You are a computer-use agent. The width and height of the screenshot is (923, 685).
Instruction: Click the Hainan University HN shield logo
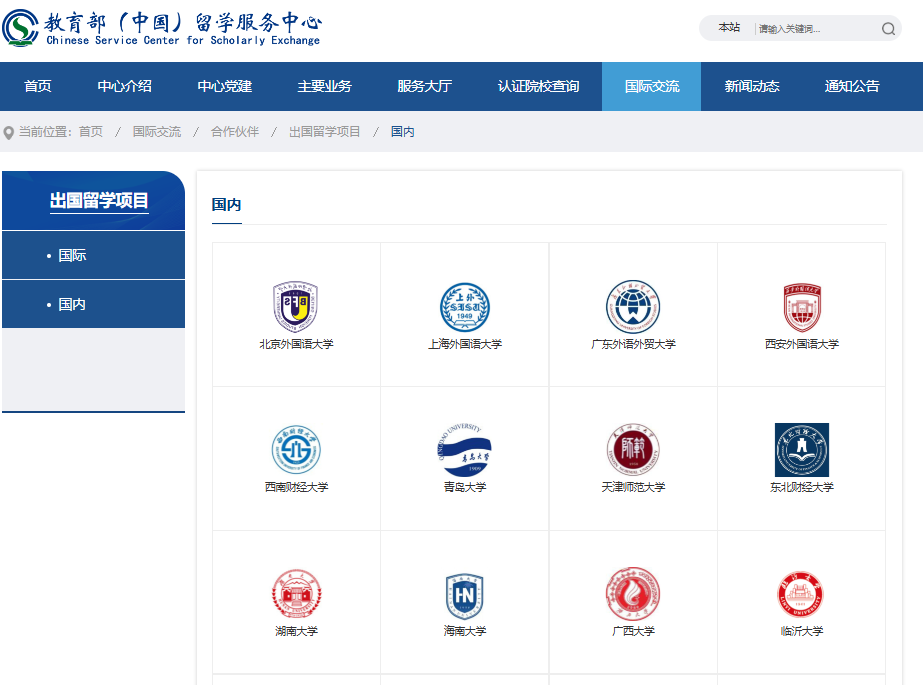click(463, 594)
